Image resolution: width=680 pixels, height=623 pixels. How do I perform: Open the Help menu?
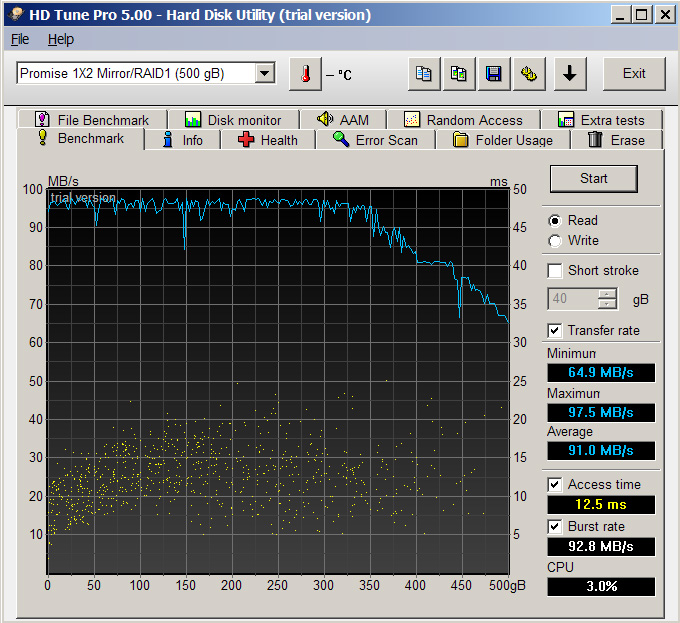[61, 39]
